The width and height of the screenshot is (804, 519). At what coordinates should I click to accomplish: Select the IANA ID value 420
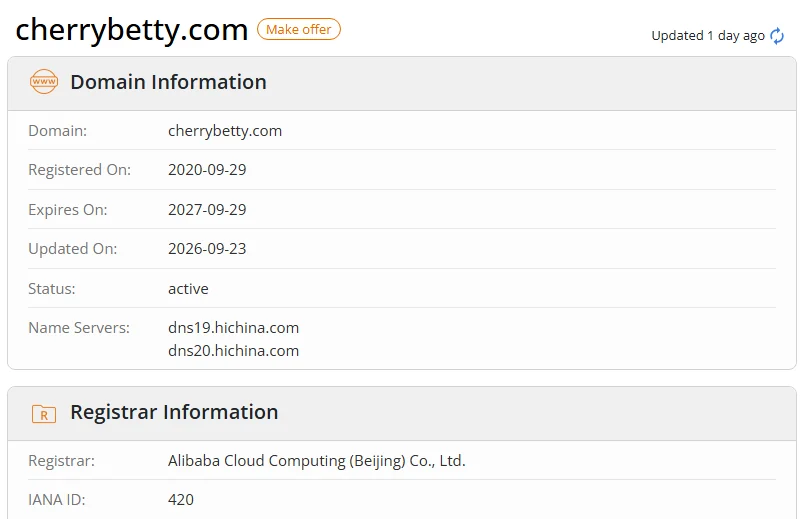click(x=181, y=500)
